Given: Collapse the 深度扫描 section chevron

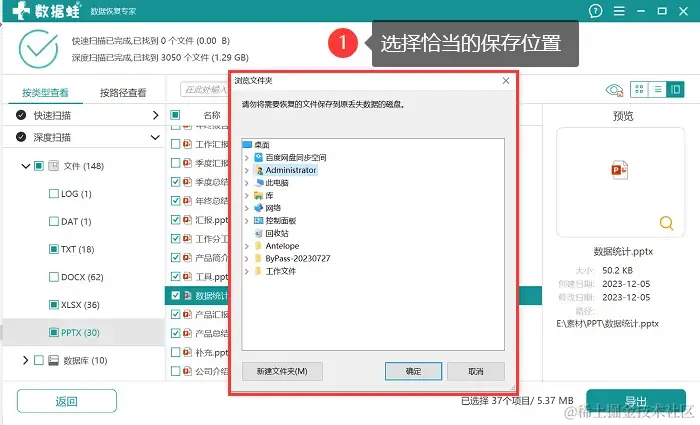Looking at the screenshot, I should (x=155, y=138).
